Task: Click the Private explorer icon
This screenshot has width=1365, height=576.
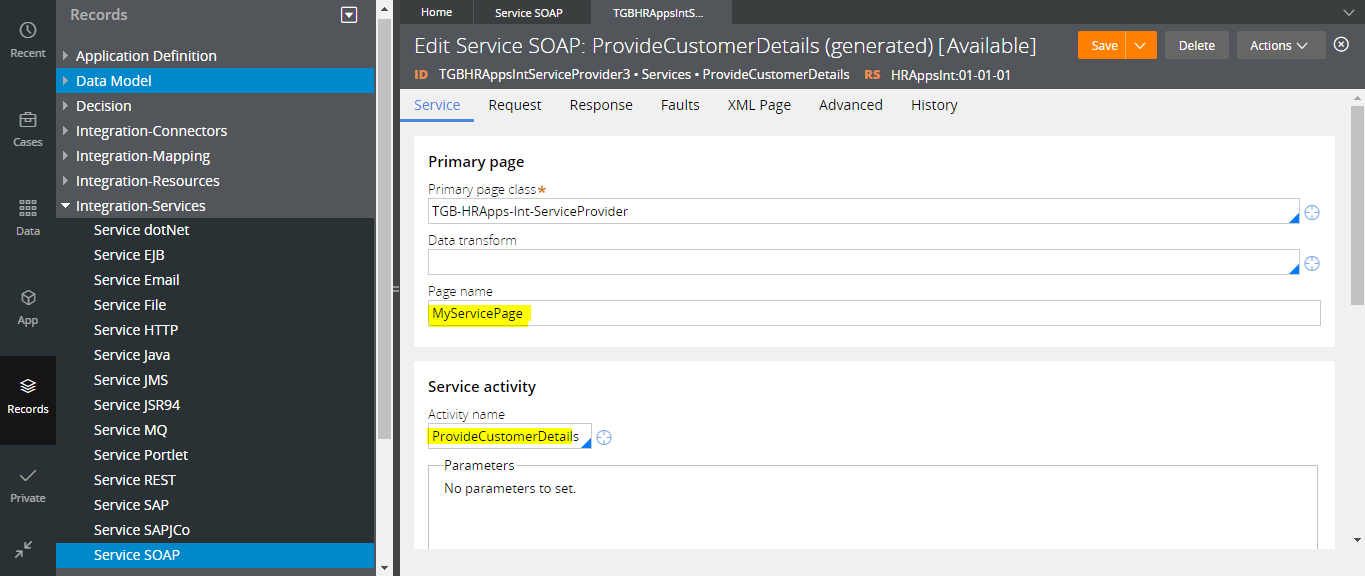Action: coord(27,482)
